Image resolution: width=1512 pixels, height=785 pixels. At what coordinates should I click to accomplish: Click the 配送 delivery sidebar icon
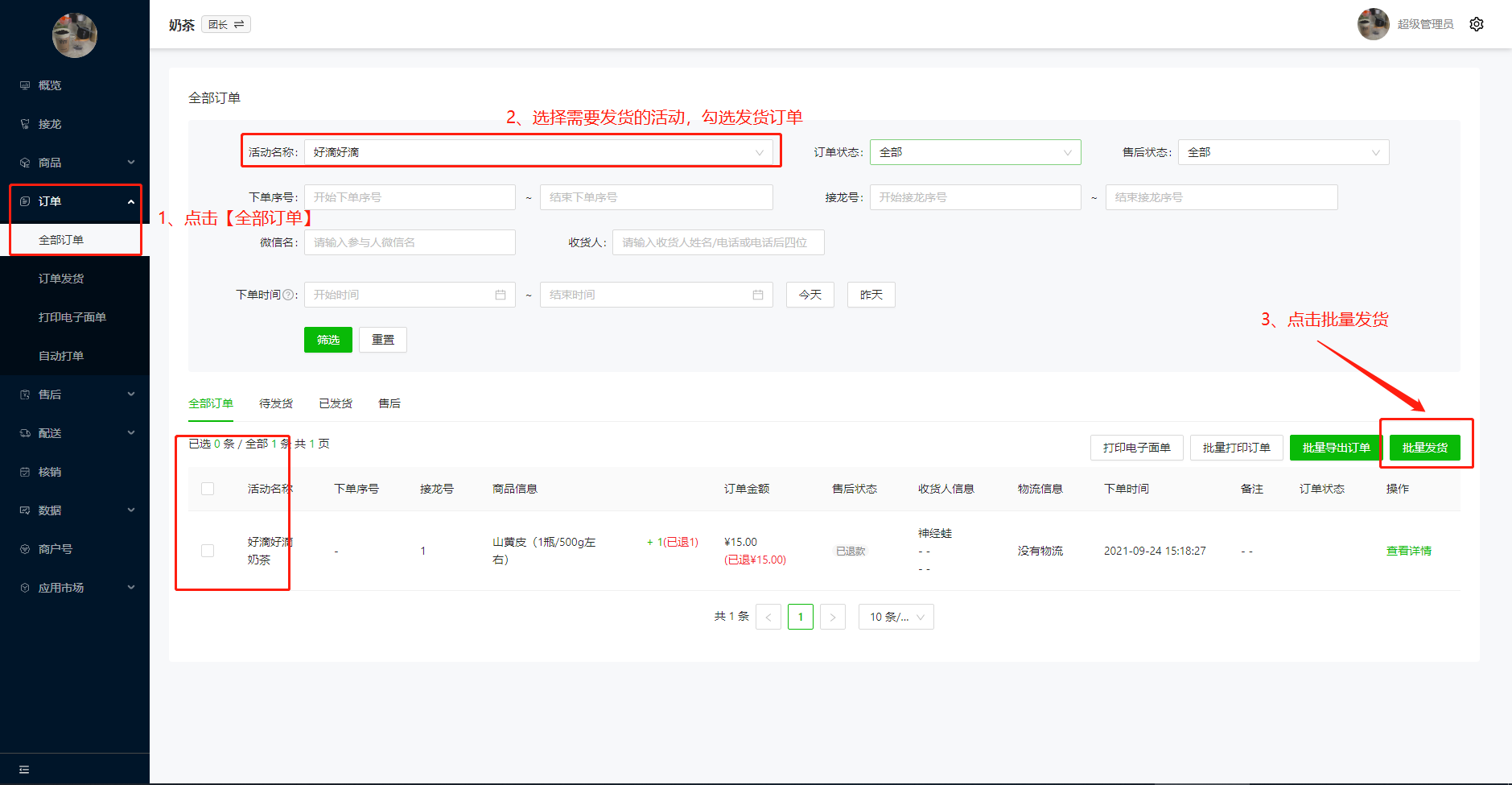tap(25, 433)
